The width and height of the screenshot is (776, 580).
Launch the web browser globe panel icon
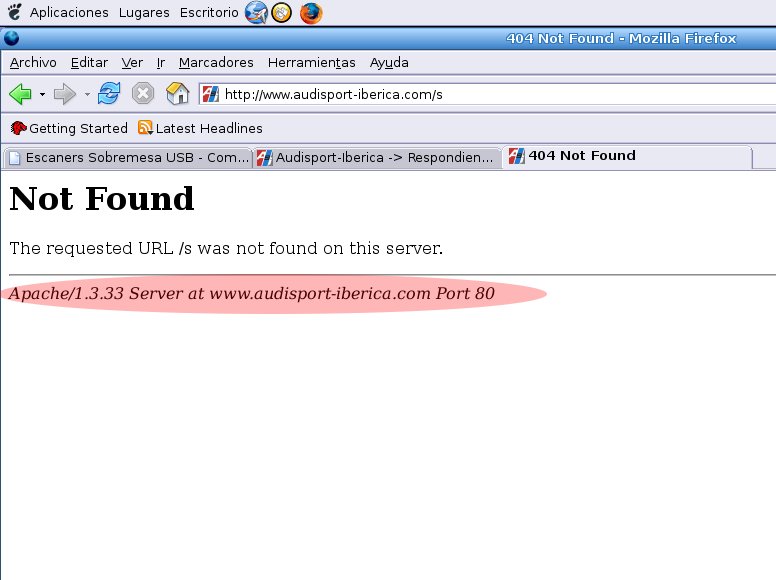coord(256,12)
